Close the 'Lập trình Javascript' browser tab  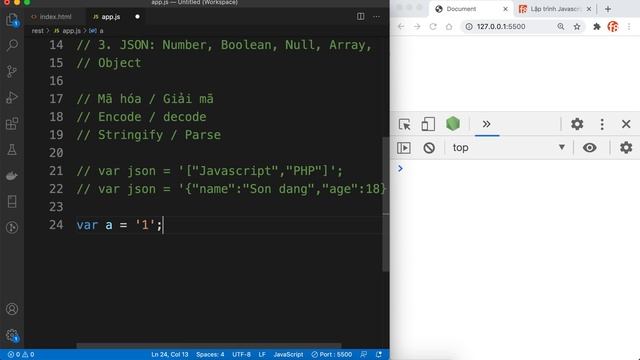click(589, 9)
